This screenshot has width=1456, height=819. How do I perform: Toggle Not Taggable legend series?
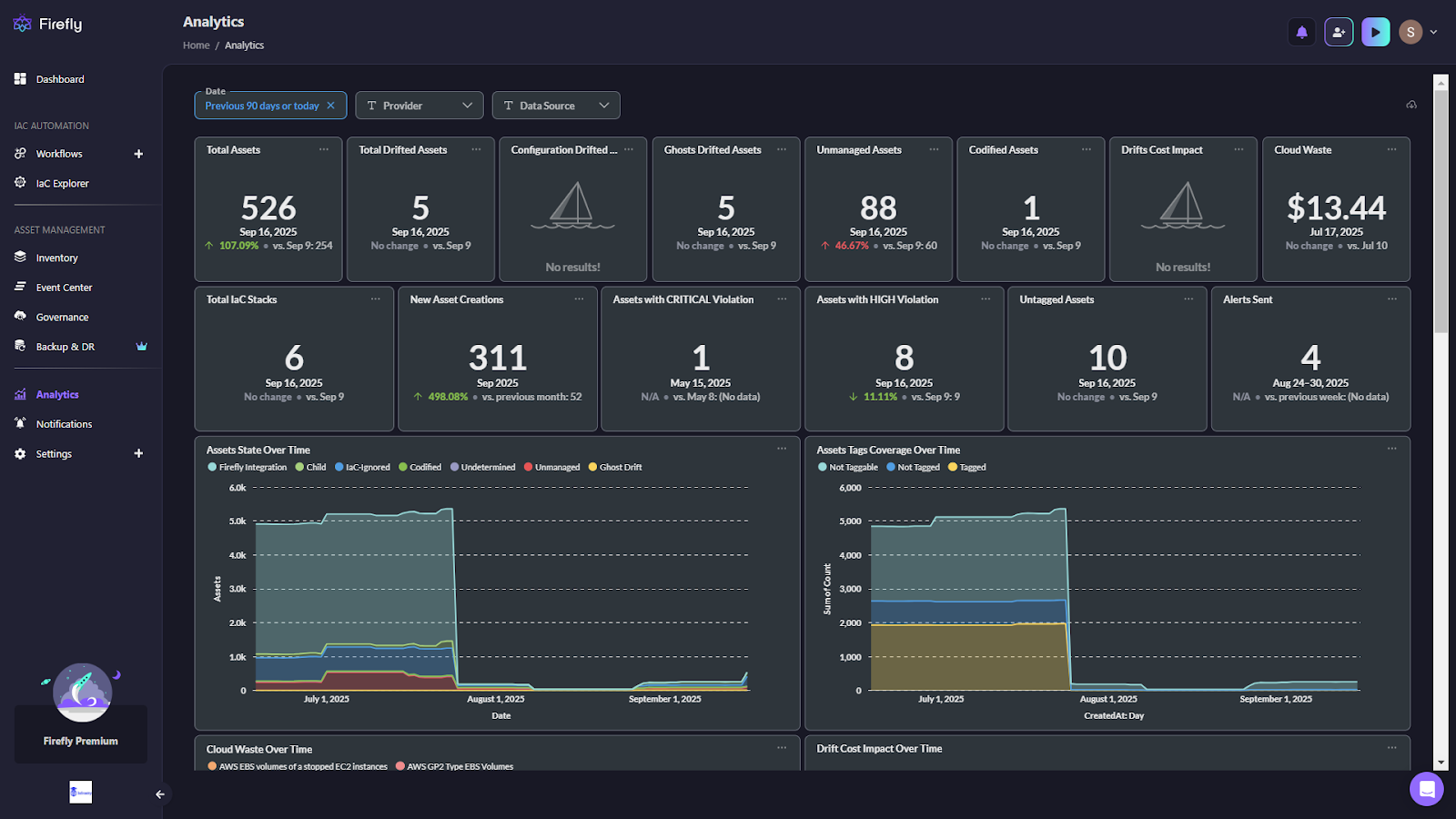(848, 468)
